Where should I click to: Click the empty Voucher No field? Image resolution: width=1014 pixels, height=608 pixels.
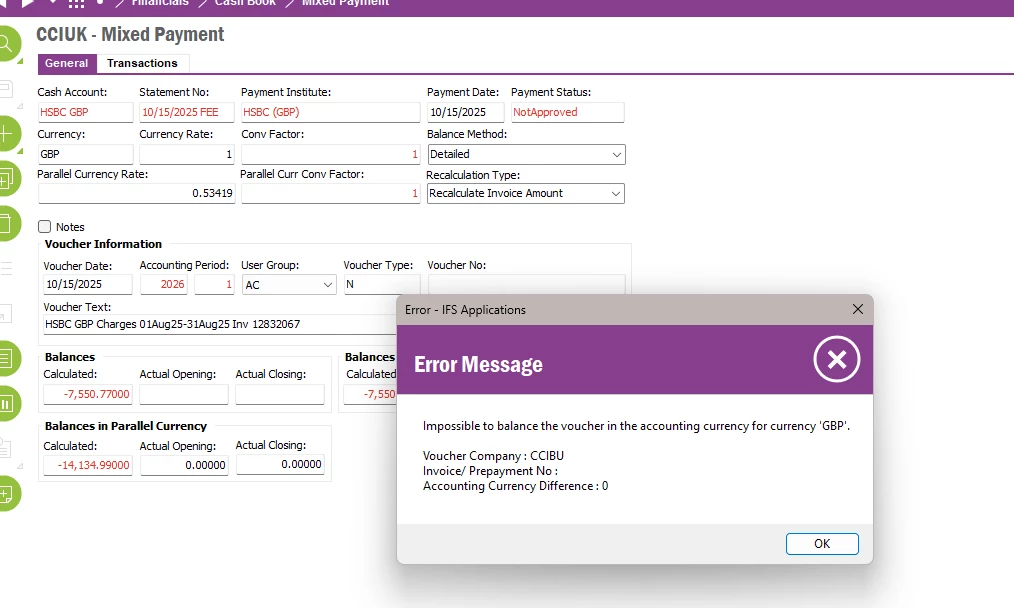[526, 285]
